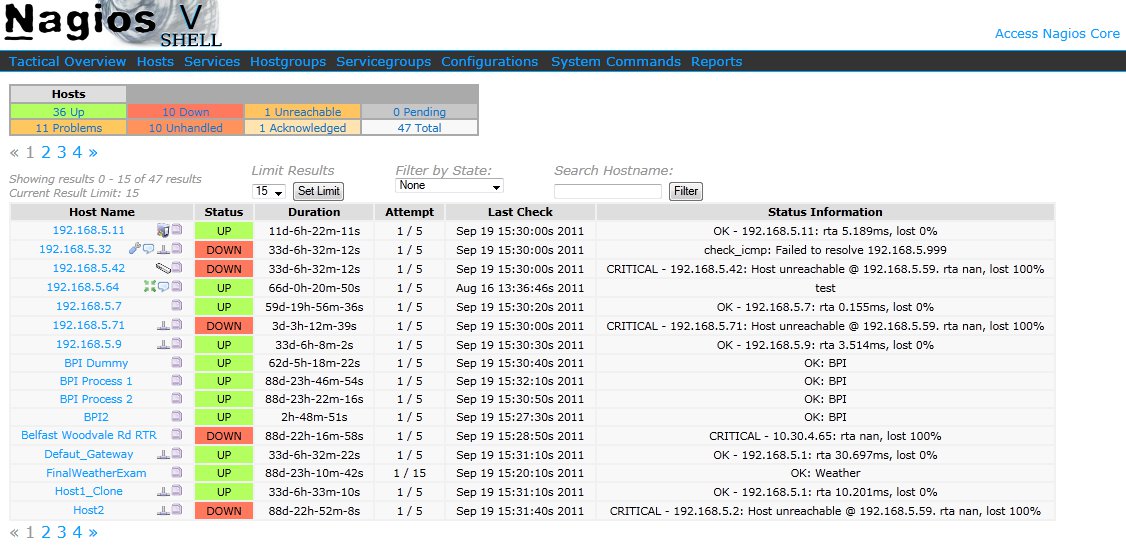
Task: Open the services page icon for host 192.168.5.11
Action: [x=177, y=231]
